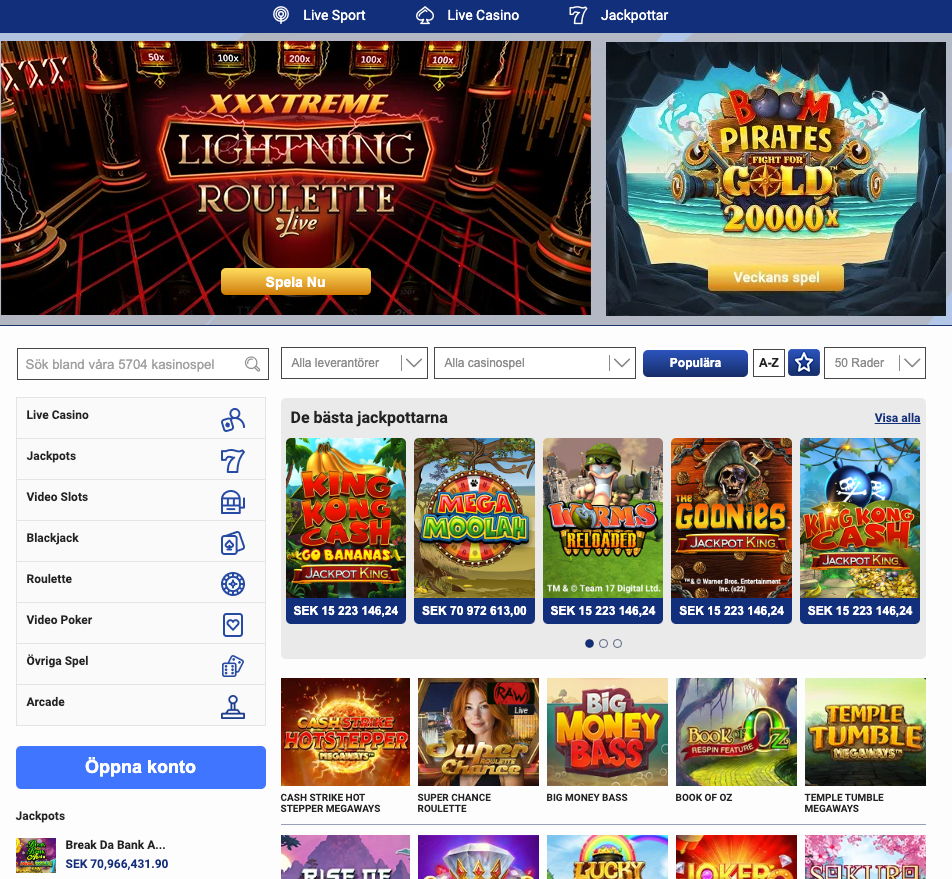This screenshot has width=952, height=879.
Task: Click the Veckans spel button
Action: tap(776, 277)
